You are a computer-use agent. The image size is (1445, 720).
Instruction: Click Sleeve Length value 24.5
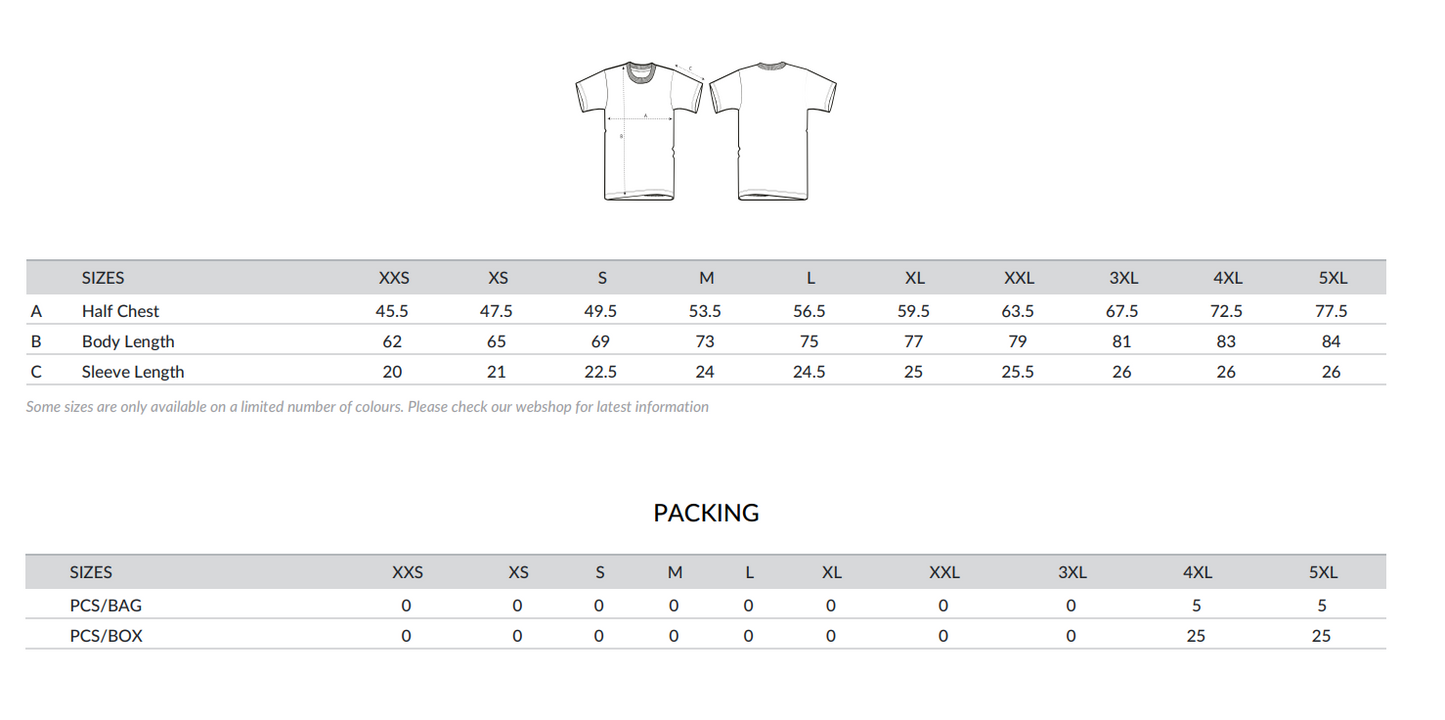coord(809,372)
